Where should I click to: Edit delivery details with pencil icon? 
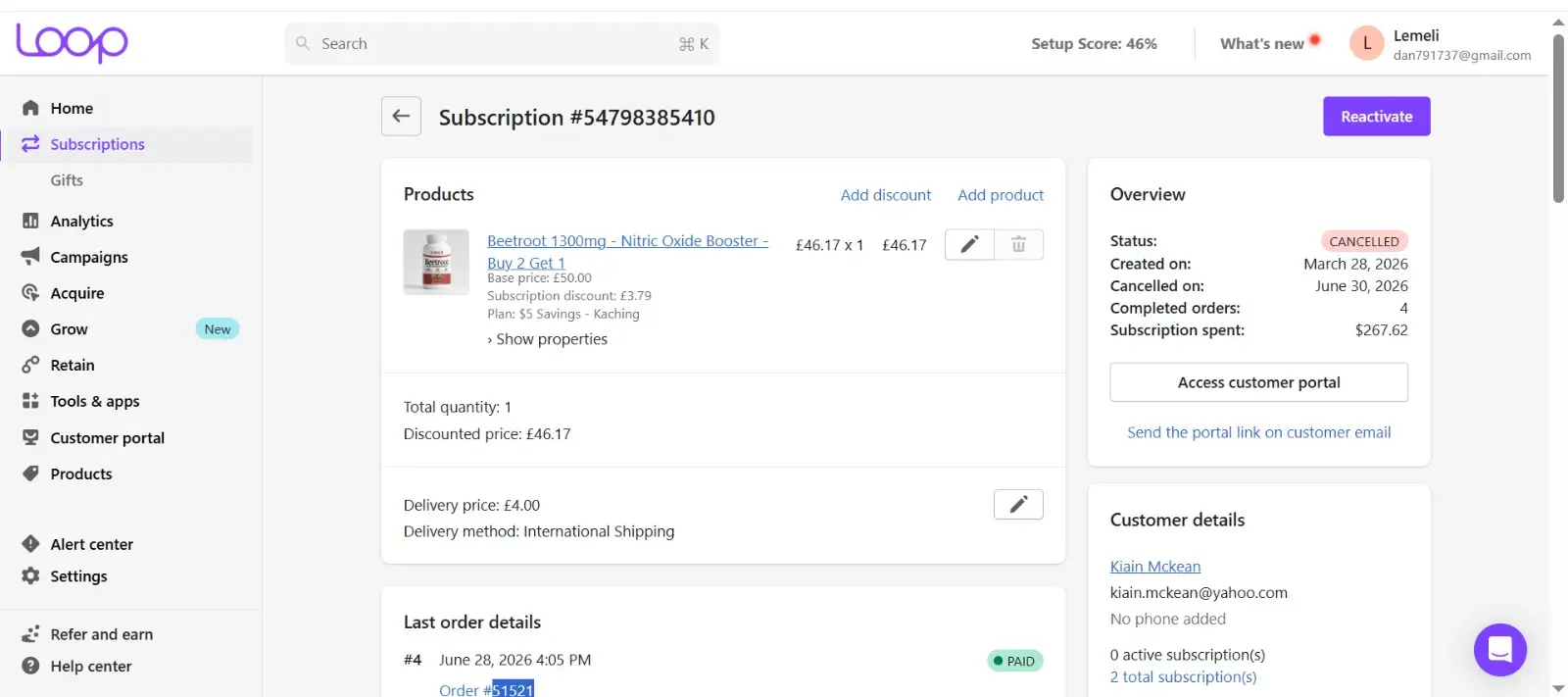point(1018,504)
